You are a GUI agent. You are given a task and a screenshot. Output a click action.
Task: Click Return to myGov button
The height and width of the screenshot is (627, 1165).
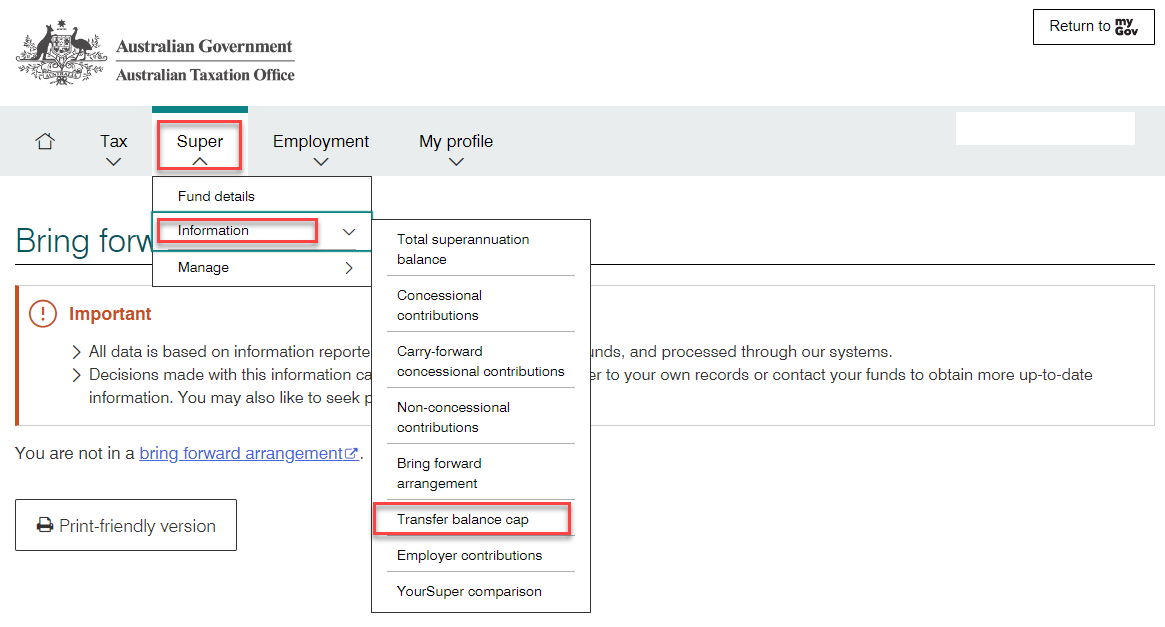[x=1093, y=27]
